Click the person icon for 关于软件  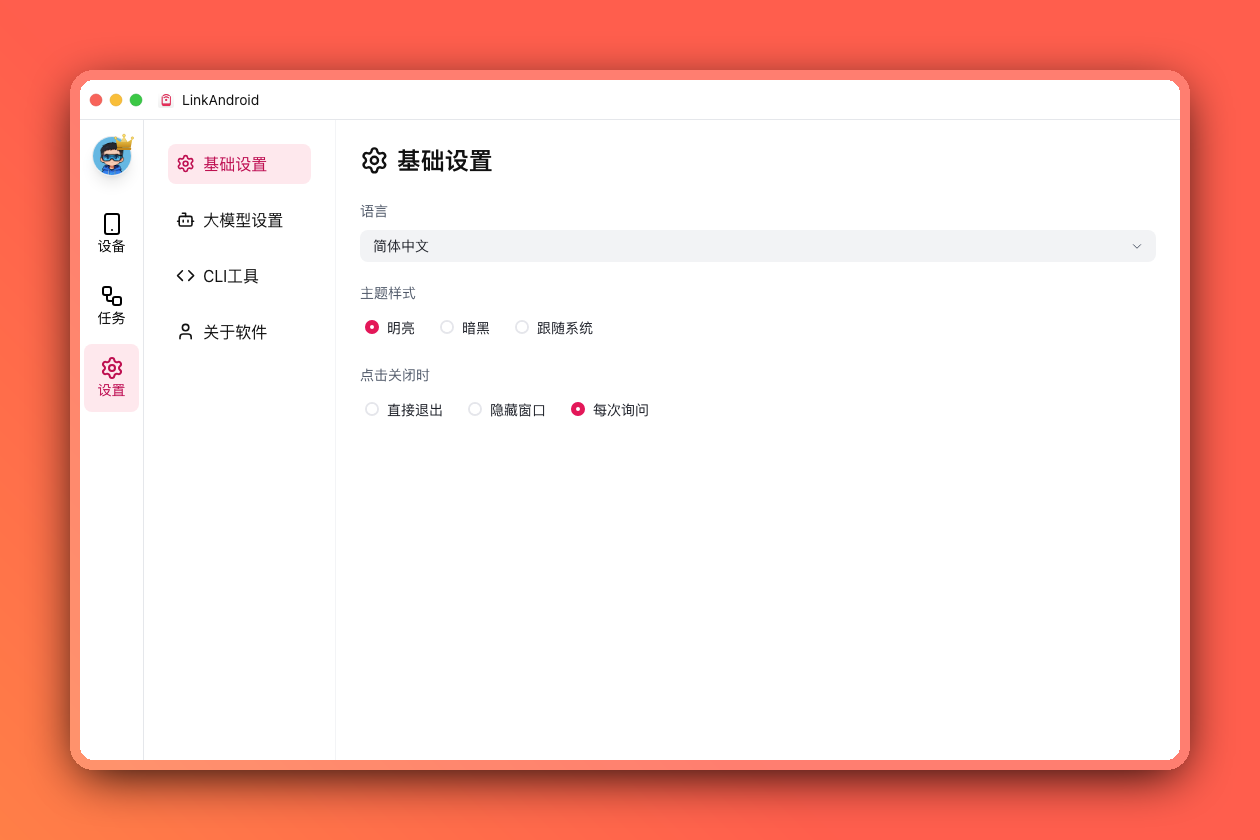click(185, 332)
